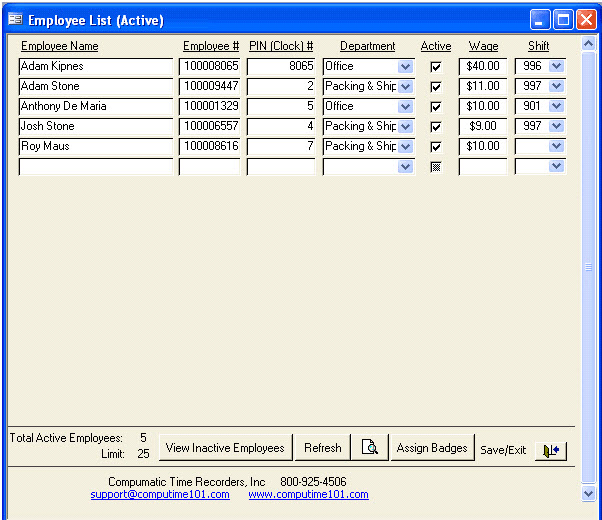Uncheck Active for Adam Stone
The width and height of the screenshot is (602, 520).
click(436, 87)
